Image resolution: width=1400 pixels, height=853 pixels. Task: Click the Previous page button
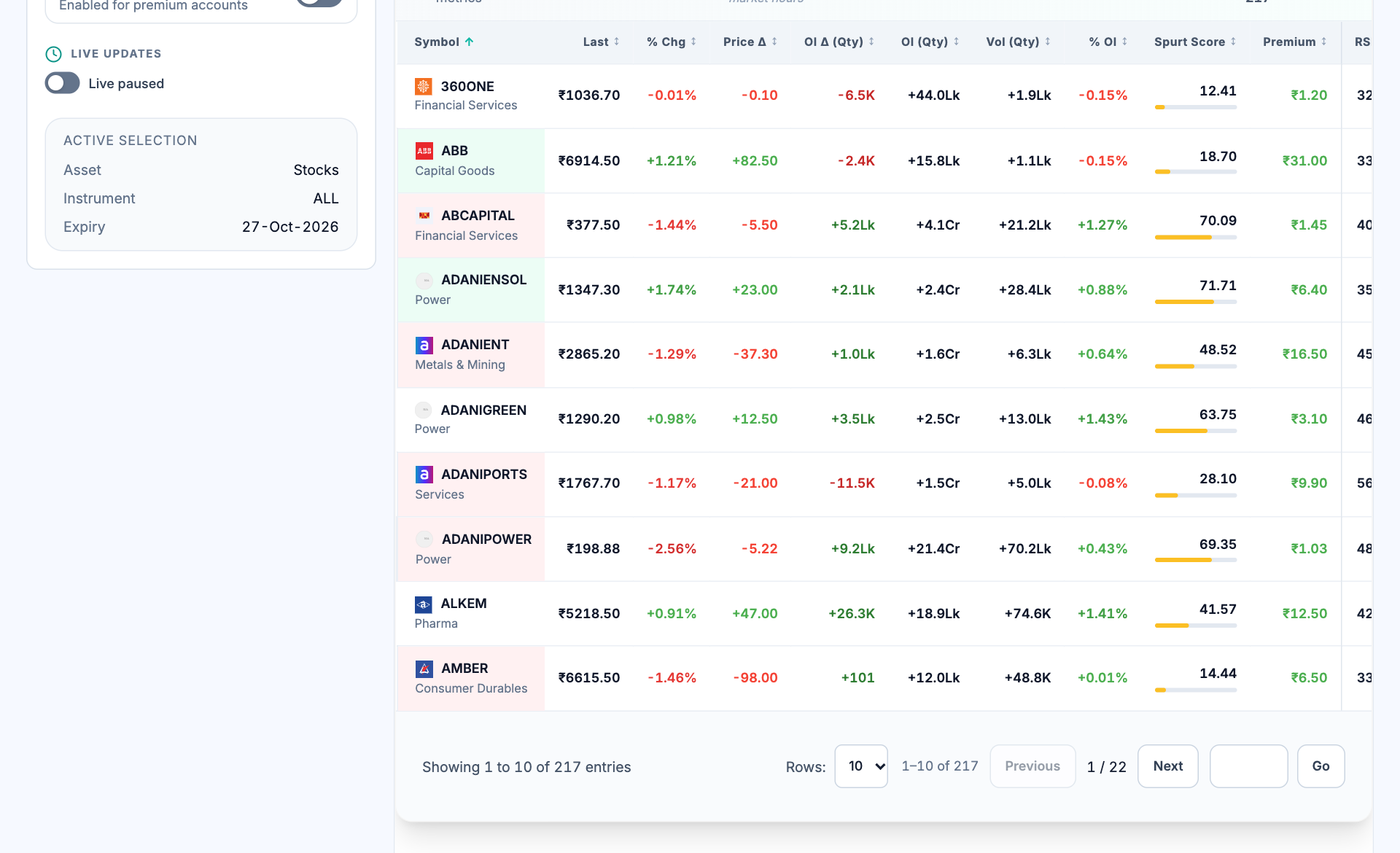[1032, 766]
